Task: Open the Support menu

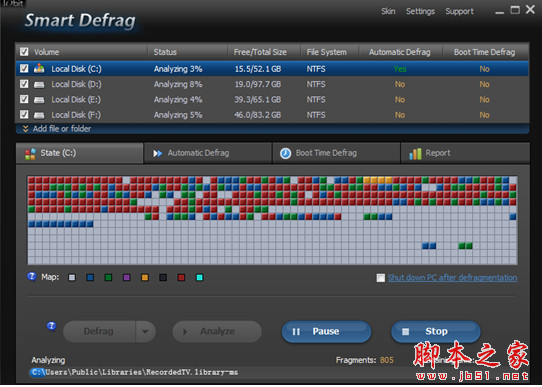Action: click(459, 11)
